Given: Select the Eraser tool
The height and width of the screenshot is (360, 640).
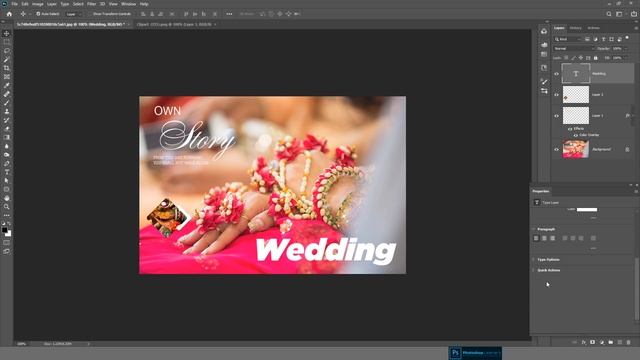Looking at the screenshot, I should 7,129.
